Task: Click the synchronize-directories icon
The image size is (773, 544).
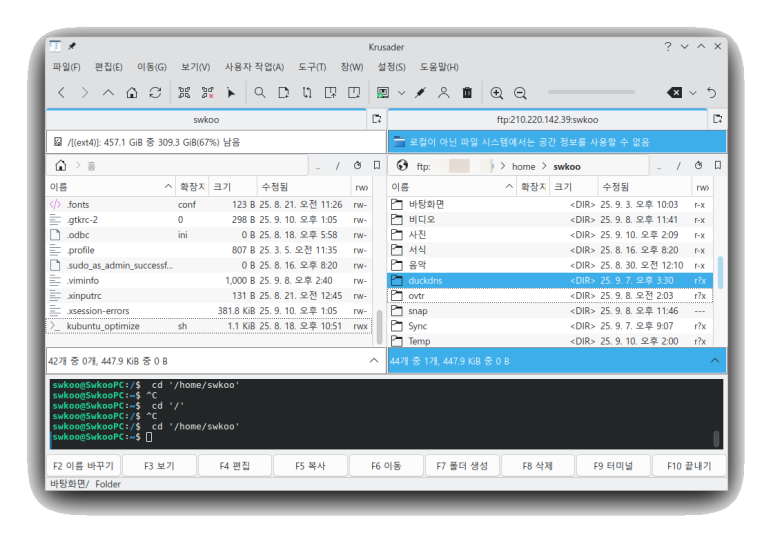Action: pyautogui.click(x=307, y=93)
